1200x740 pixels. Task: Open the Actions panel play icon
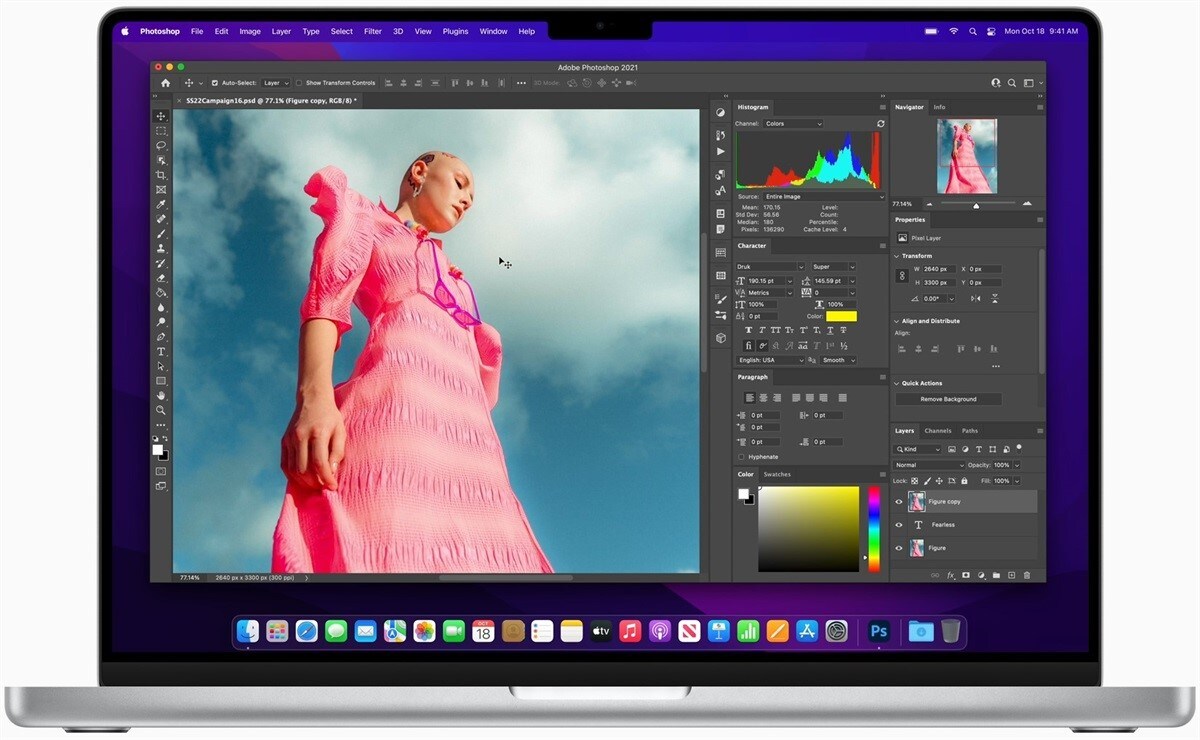[x=721, y=152]
